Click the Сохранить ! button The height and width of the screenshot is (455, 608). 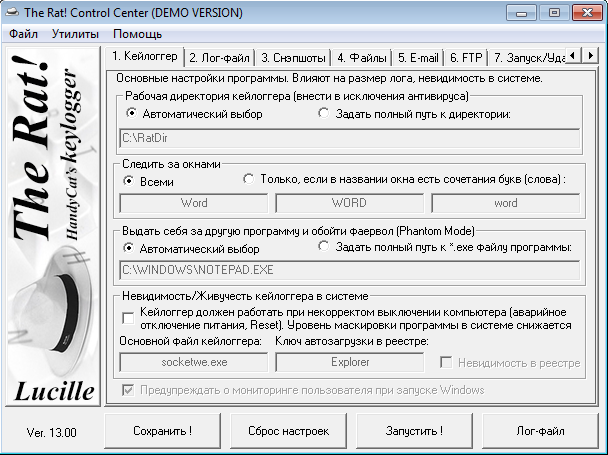click(x=162, y=431)
